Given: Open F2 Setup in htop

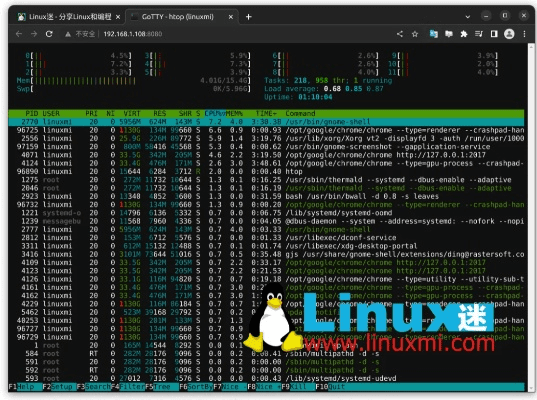Looking at the screenshot, I should point(60,387).
